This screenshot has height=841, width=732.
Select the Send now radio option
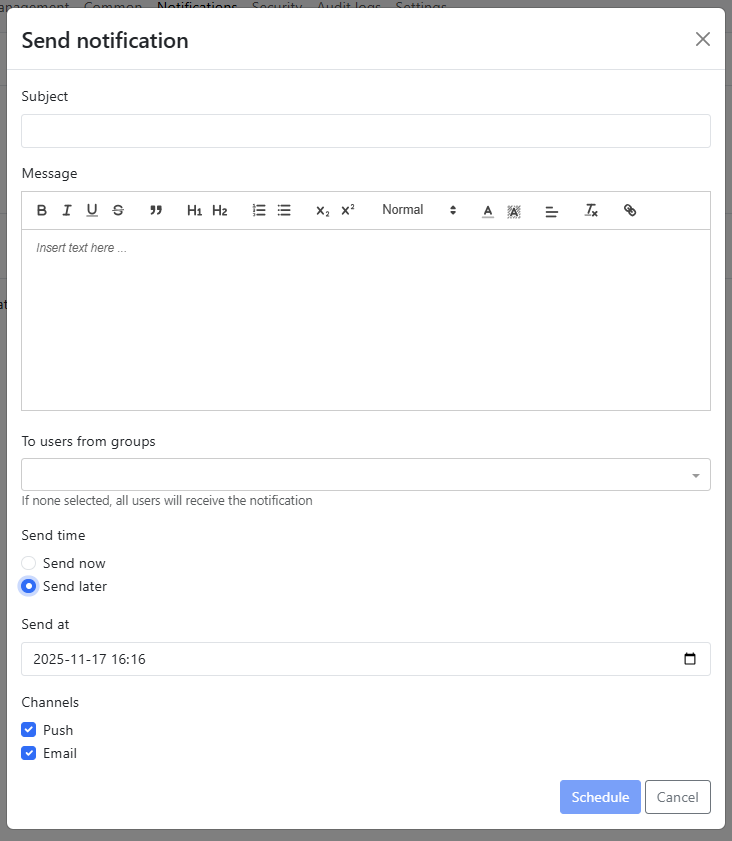pos(29,563)
